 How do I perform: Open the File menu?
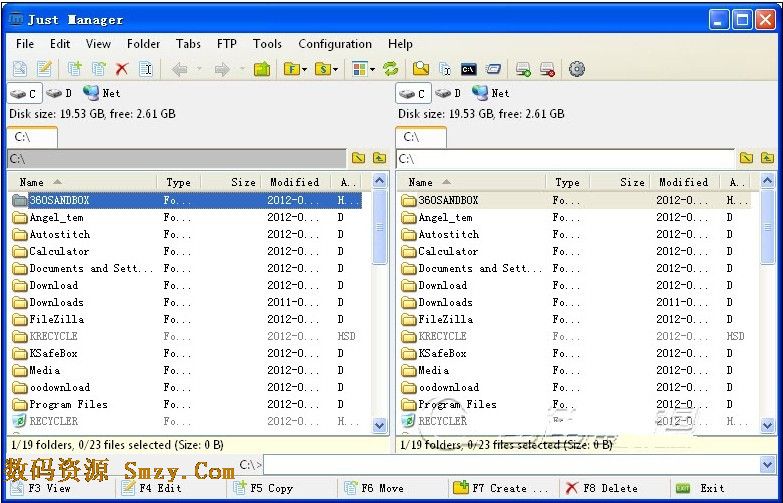pyautogui.click(x=25, y=44)
